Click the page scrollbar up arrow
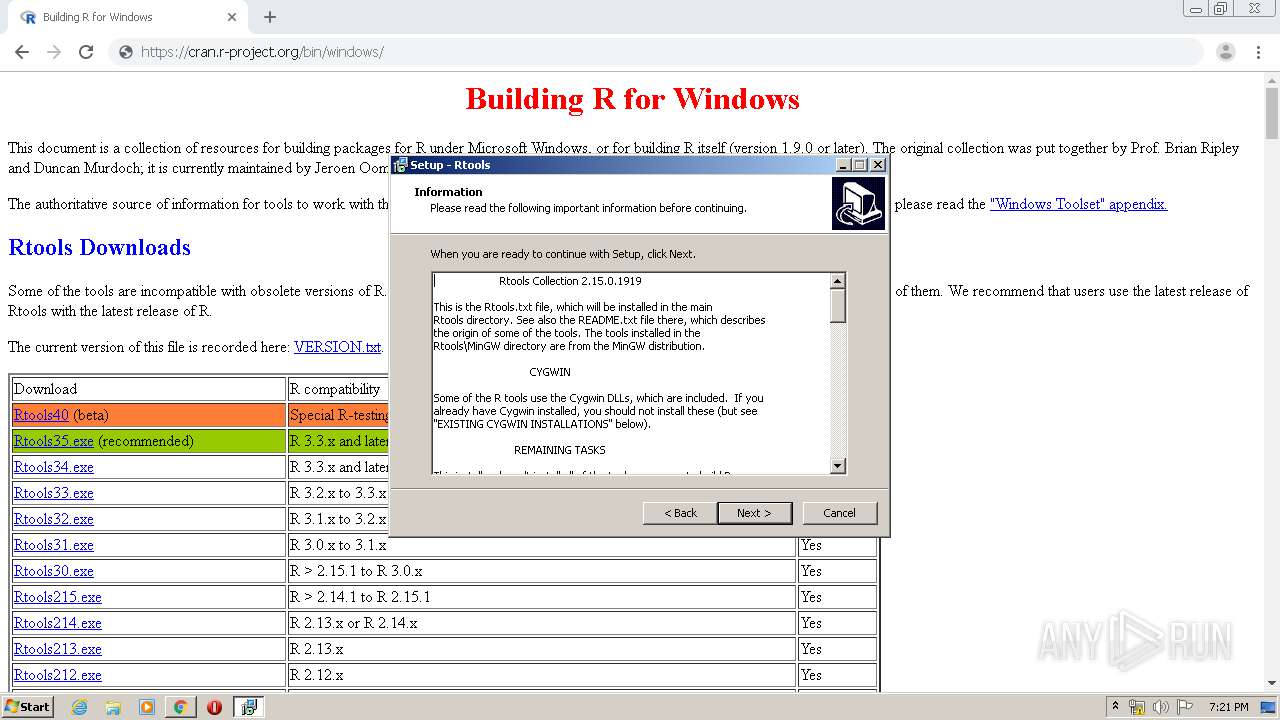The image size is (1280, 720). (x=1271, y=81)
